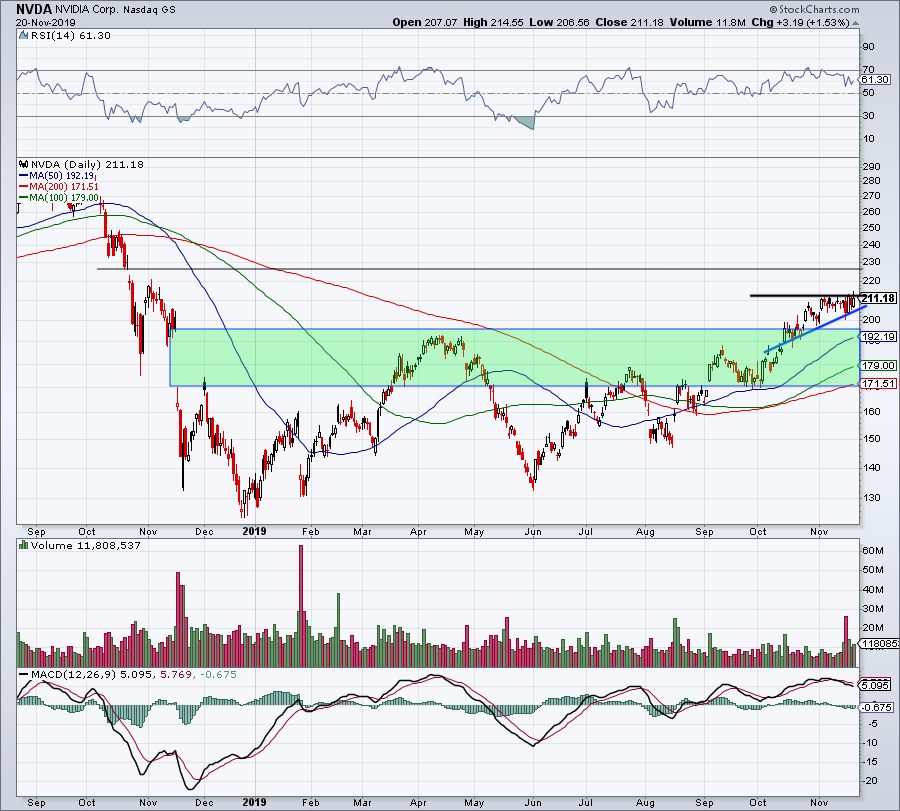Click the red MA(200) legend line swatch
Viewport: 900px width, 811px height.
24,187
